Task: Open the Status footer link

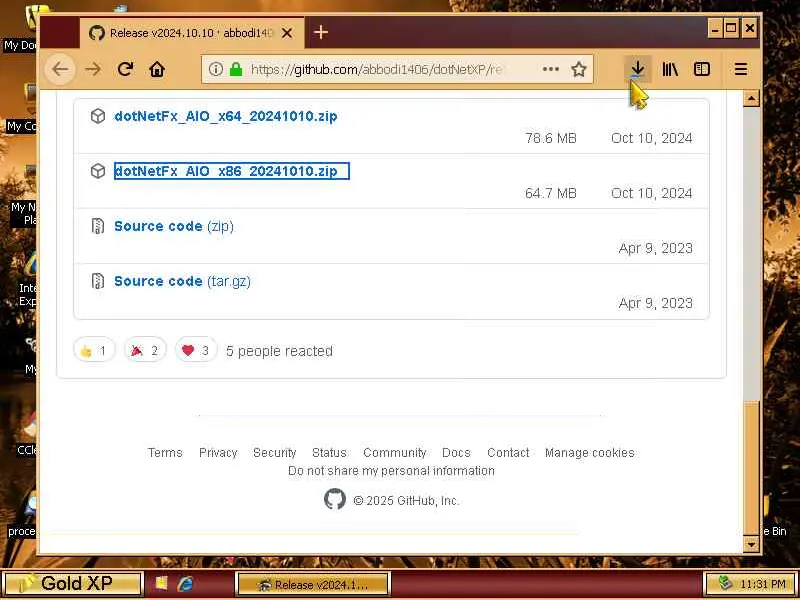Action: (x=329, y=453)
